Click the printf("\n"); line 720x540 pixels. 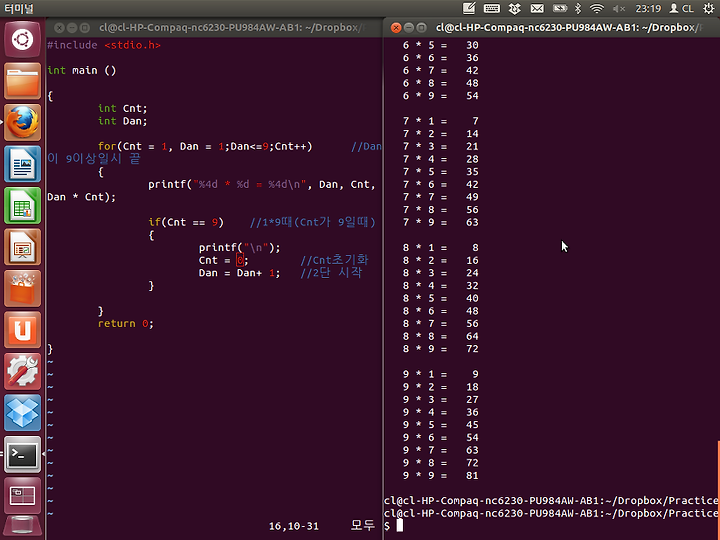point(239,248)
